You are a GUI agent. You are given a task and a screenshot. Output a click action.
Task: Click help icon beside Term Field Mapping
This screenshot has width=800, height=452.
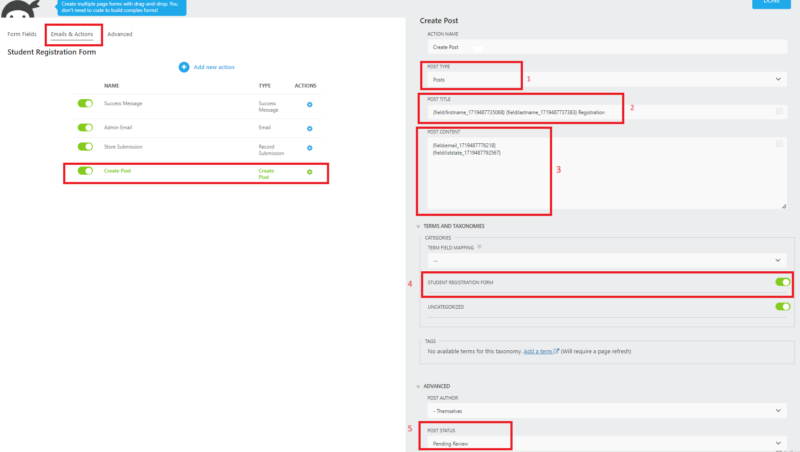point(479,247)
